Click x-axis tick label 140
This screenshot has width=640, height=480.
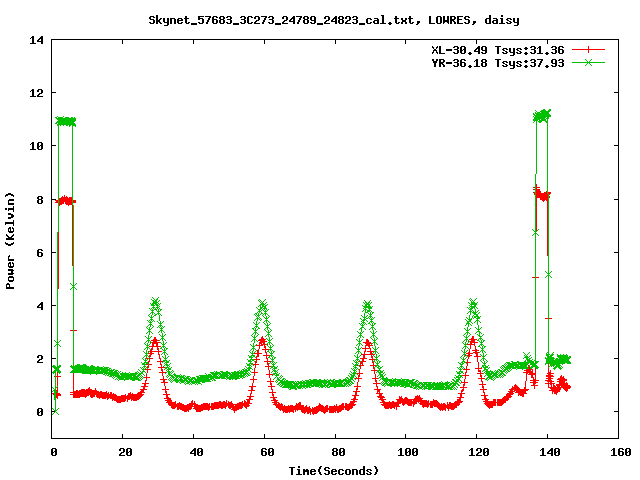point(550,452)
